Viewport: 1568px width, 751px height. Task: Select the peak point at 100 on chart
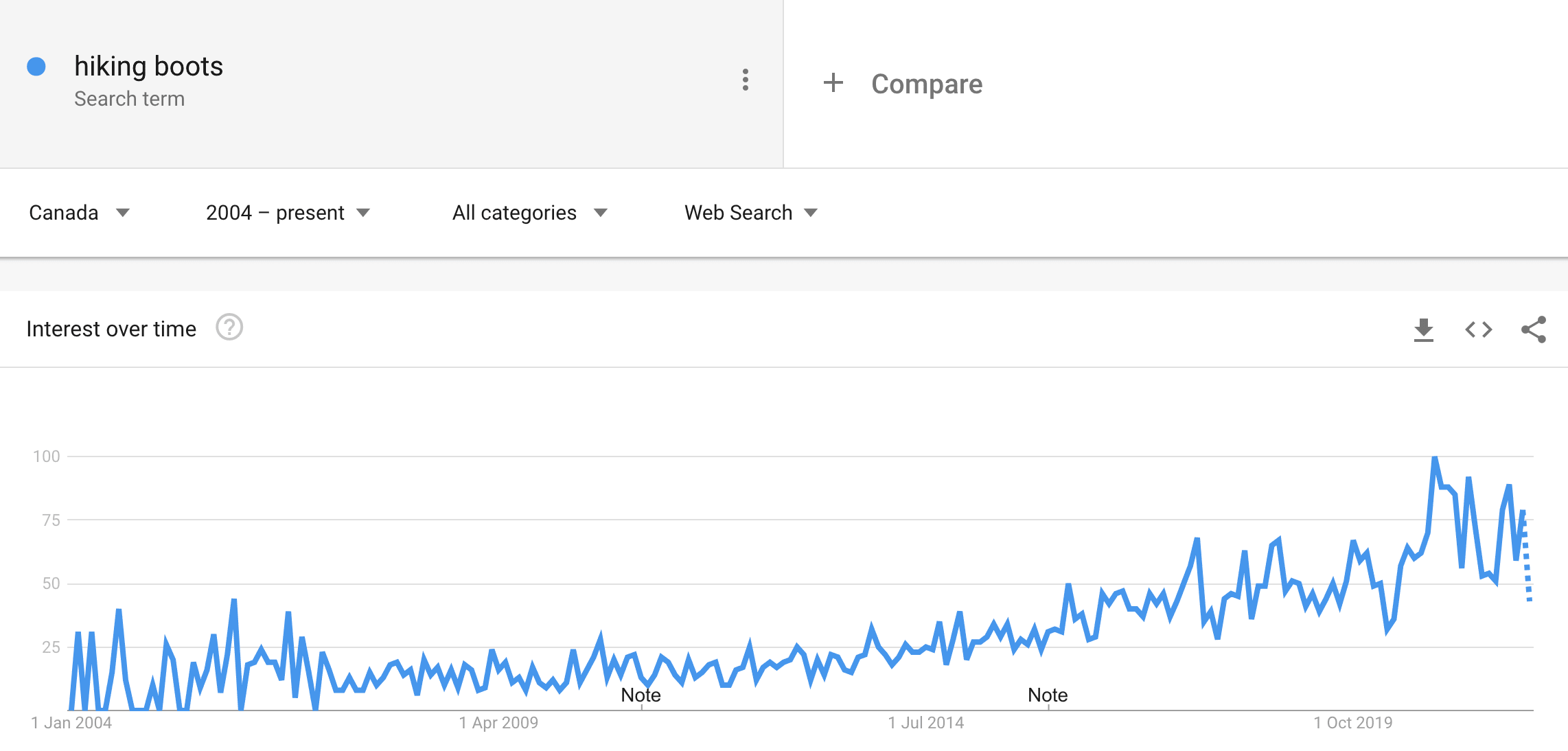1435,457
